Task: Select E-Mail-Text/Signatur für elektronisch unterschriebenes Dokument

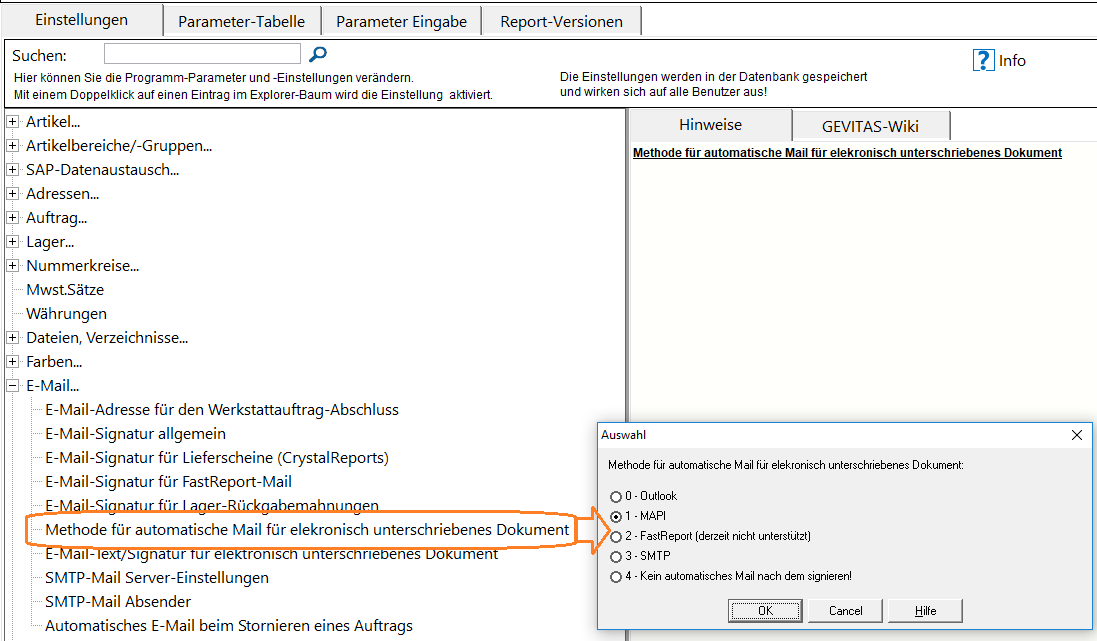Action: coord(271,554)
